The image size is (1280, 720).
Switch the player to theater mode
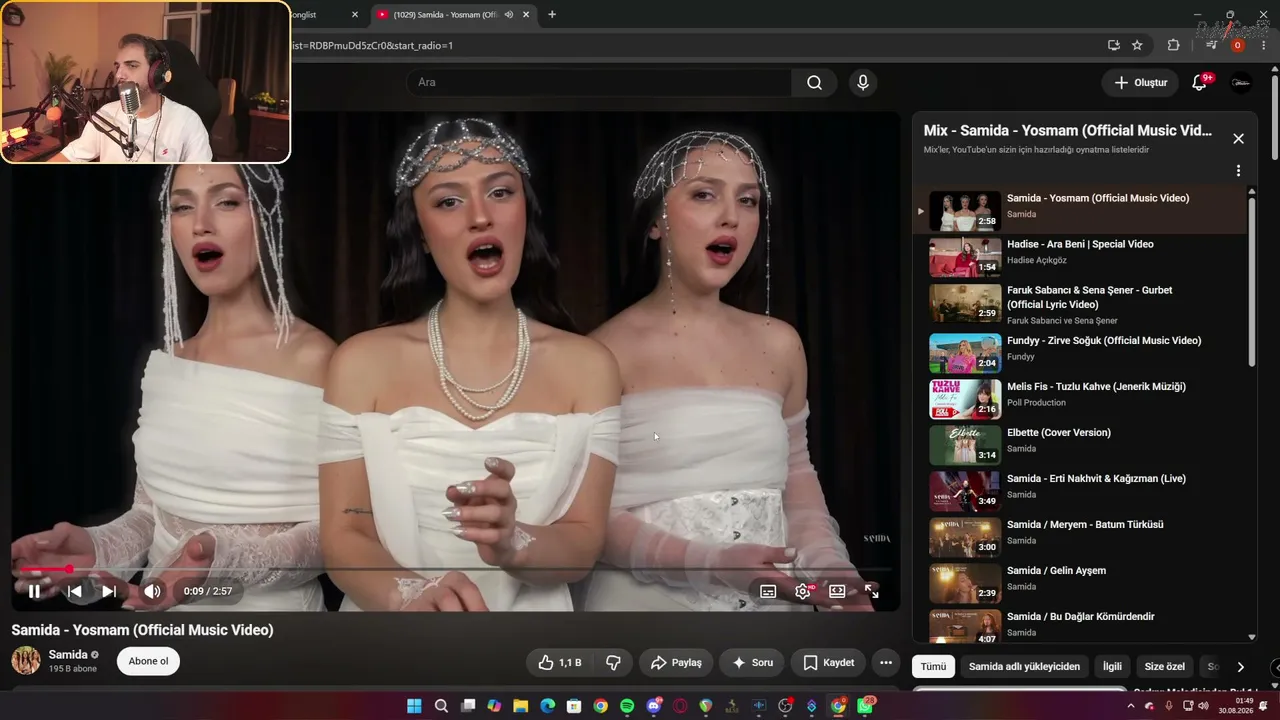(837, 591)
